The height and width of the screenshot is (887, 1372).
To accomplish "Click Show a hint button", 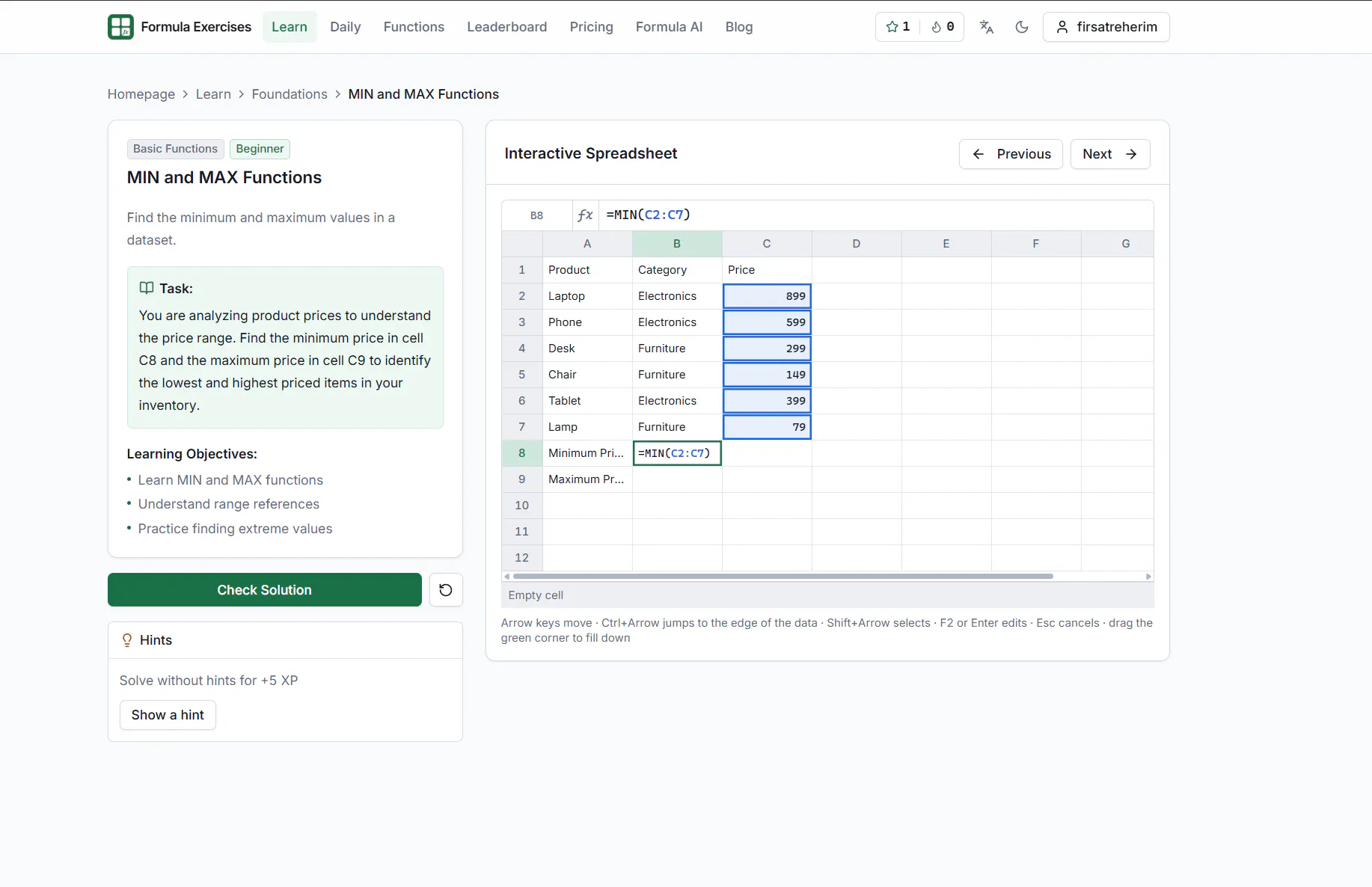I will 168,715.
